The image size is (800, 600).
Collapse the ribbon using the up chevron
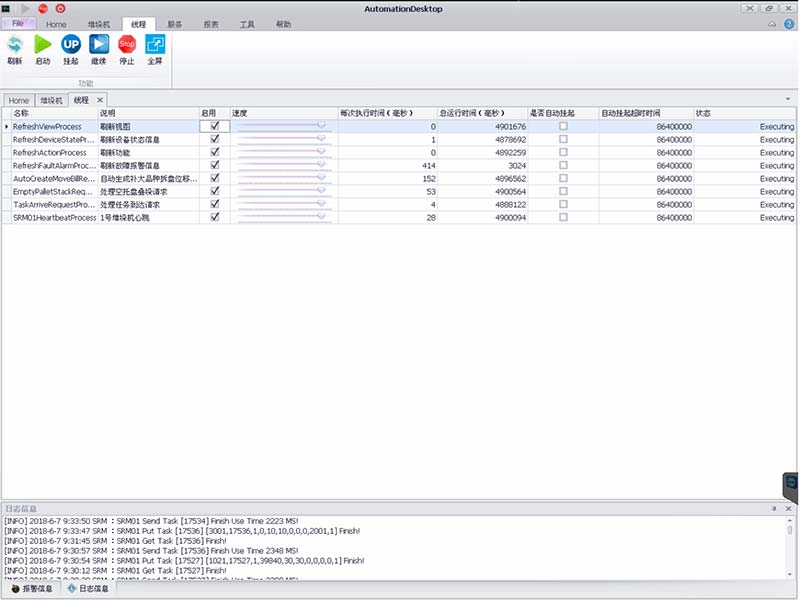tap(771, 23)
